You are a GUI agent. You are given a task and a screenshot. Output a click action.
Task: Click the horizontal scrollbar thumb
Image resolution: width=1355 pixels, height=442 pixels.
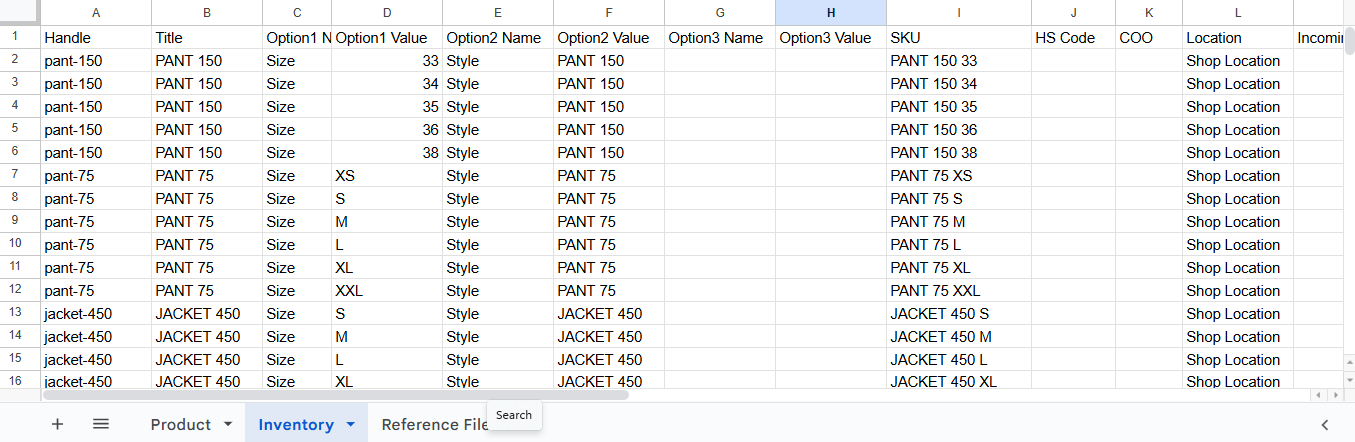(x=335, y=395)
